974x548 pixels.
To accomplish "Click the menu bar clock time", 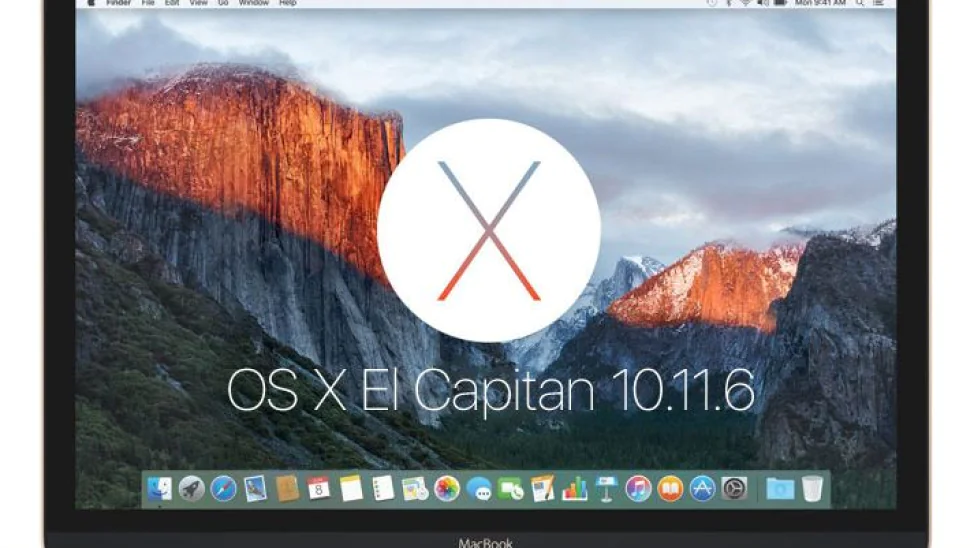I will (x=820, y=2).
